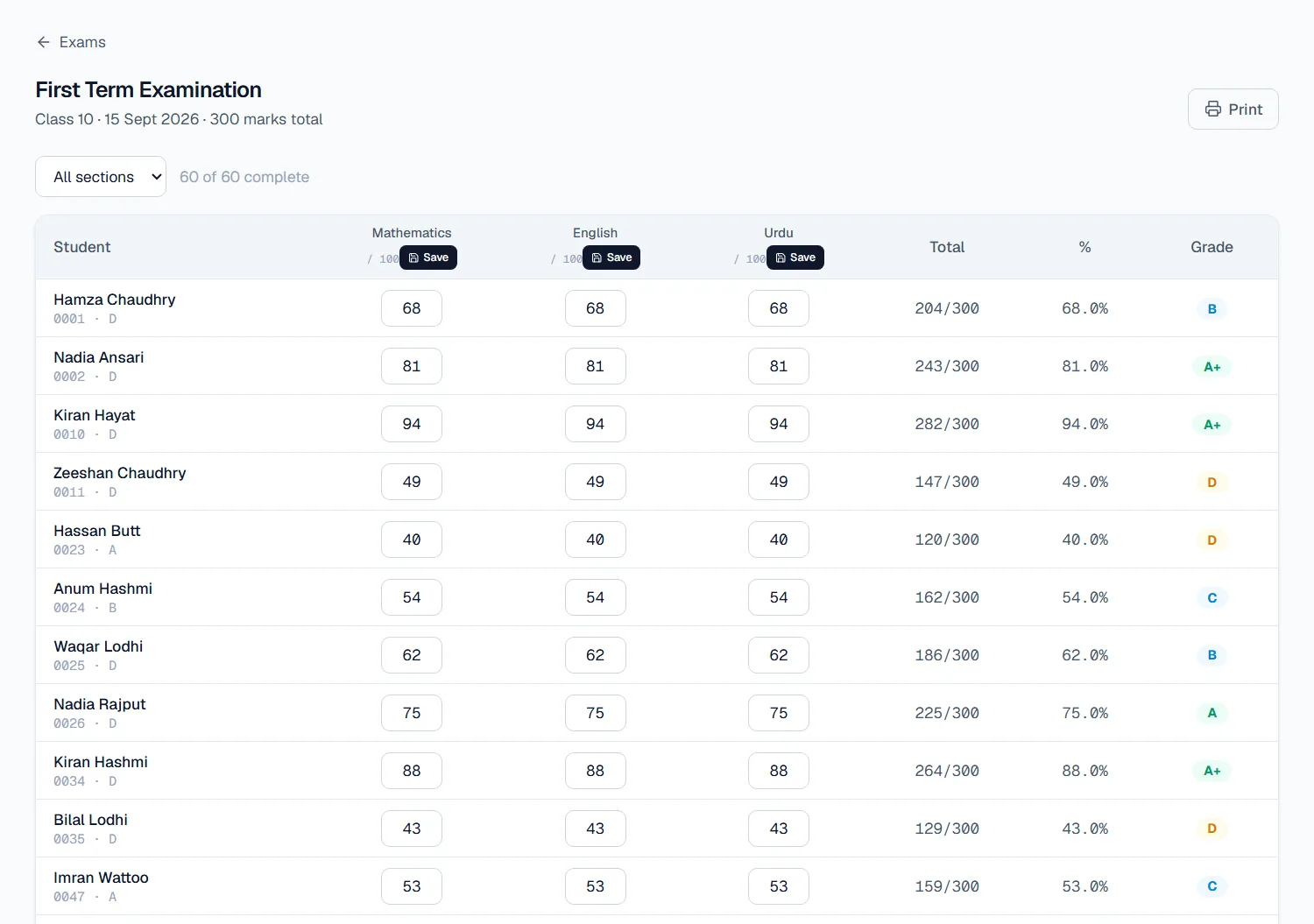Click the Total column header

(x=947, y=247)
